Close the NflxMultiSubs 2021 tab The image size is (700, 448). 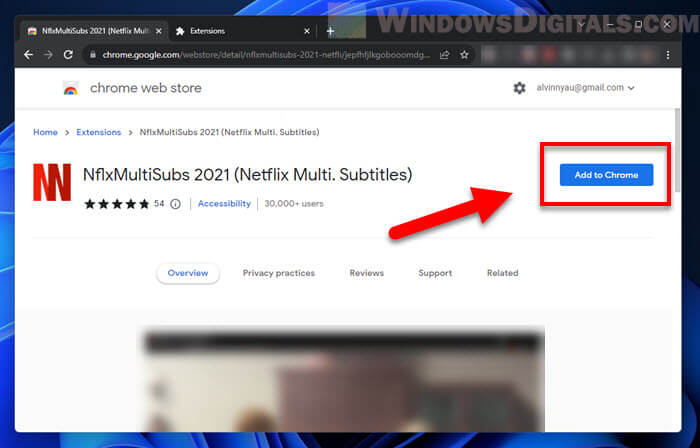[158, 31]
